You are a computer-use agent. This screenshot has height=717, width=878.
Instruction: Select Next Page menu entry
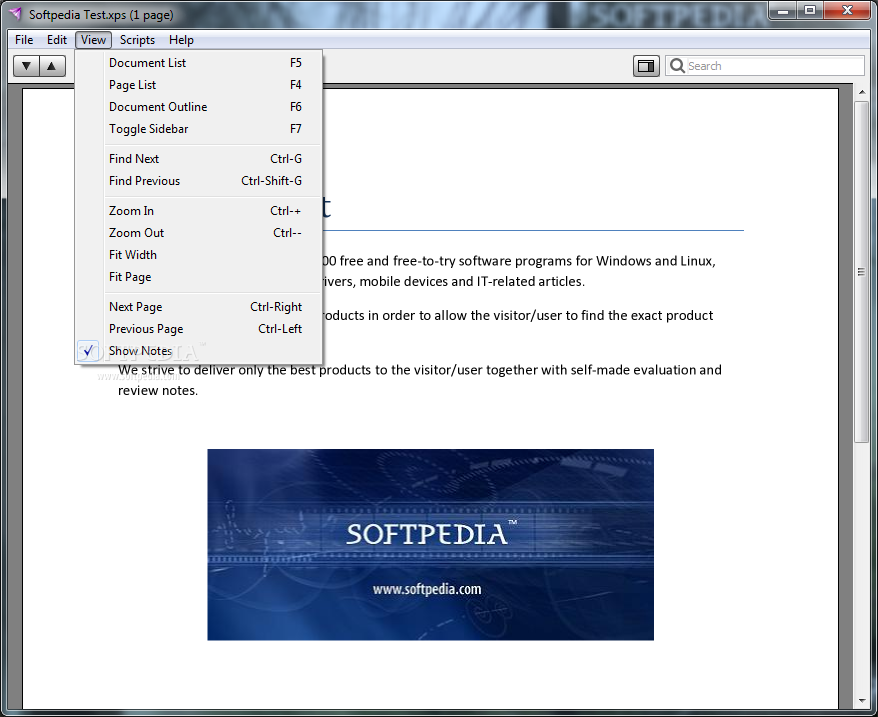[x=199, y=307]
